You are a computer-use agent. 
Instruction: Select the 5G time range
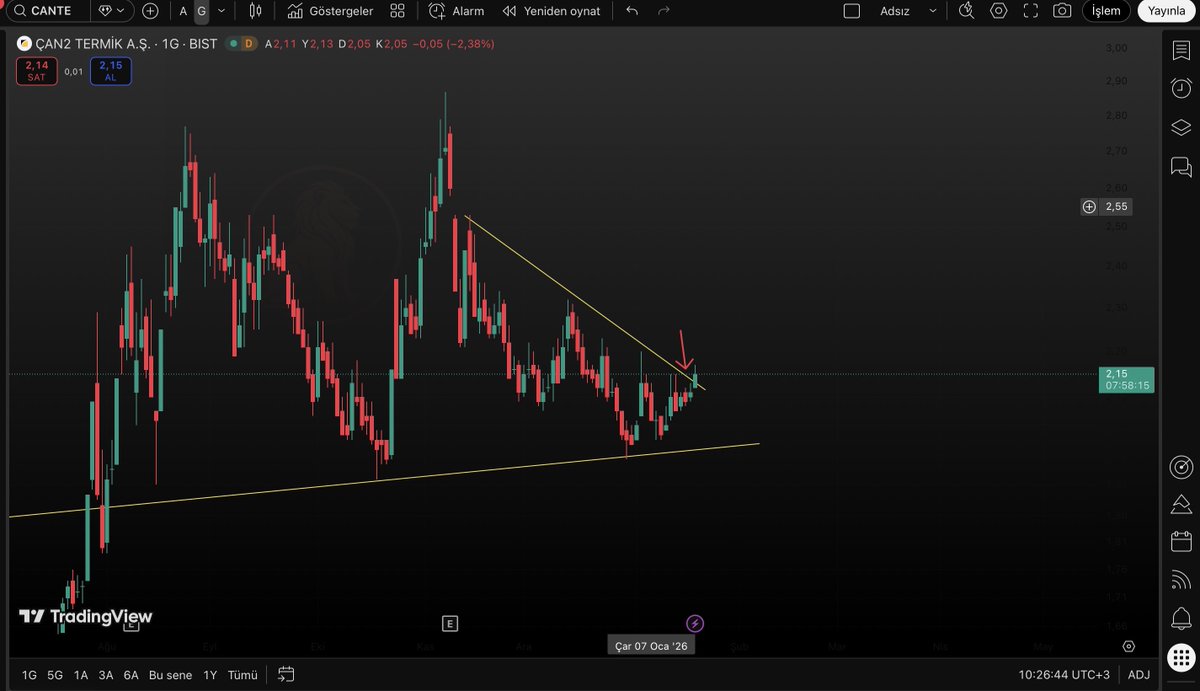coord(55,675)
